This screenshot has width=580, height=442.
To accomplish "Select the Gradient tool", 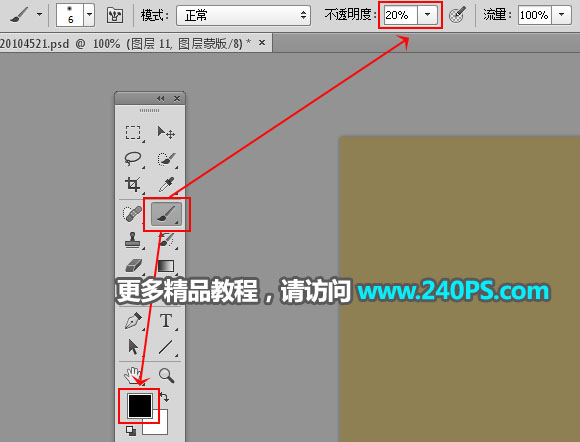I will coord(166,266).
